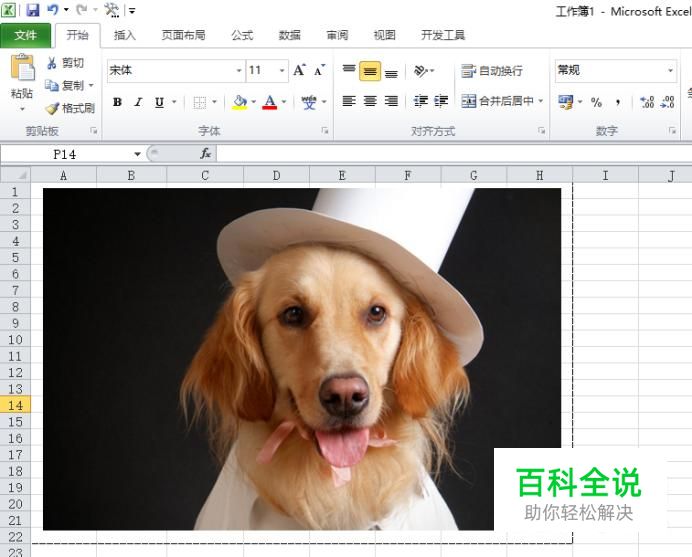Viewport: 692px width, 557px height.
Task: Click the cell borders icon
Action: [x=199, y=102]
